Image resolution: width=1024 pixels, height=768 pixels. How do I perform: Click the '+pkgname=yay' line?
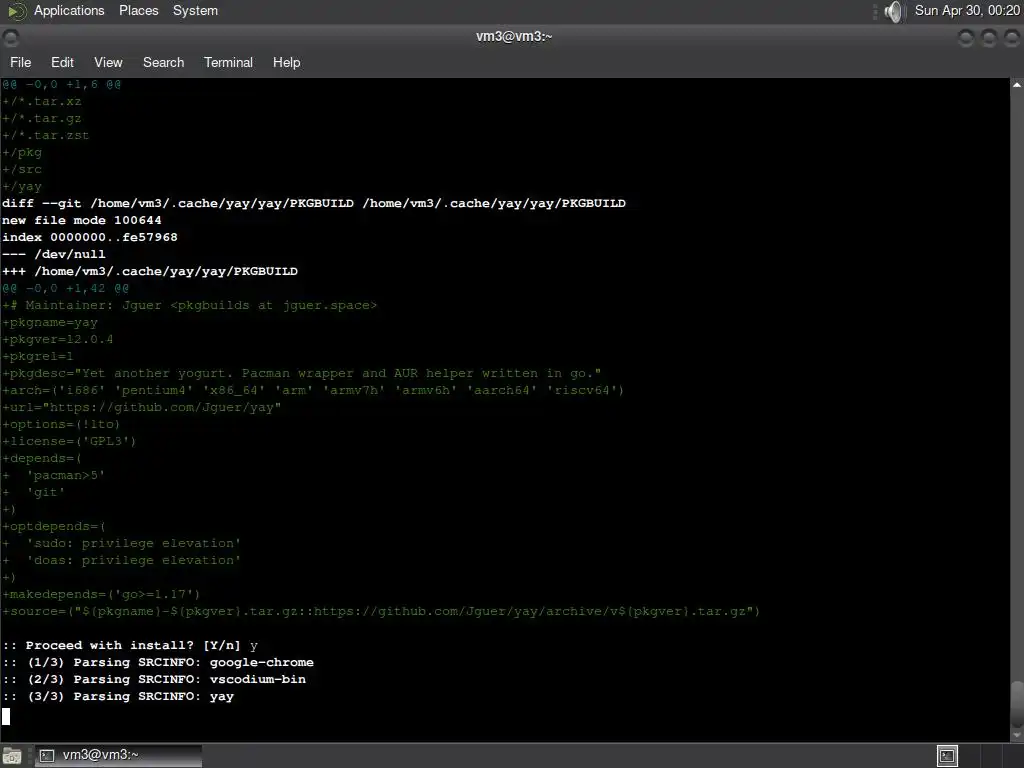(x=50, y=322)
